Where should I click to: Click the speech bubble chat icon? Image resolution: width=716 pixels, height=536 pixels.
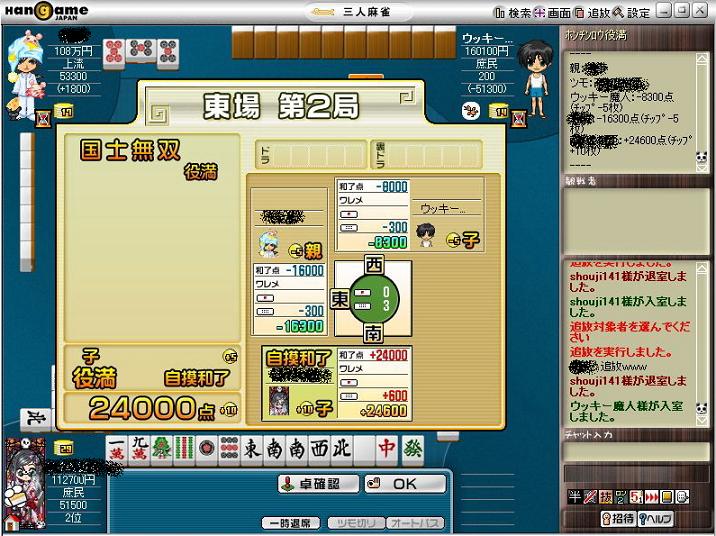tap(681, 497)
